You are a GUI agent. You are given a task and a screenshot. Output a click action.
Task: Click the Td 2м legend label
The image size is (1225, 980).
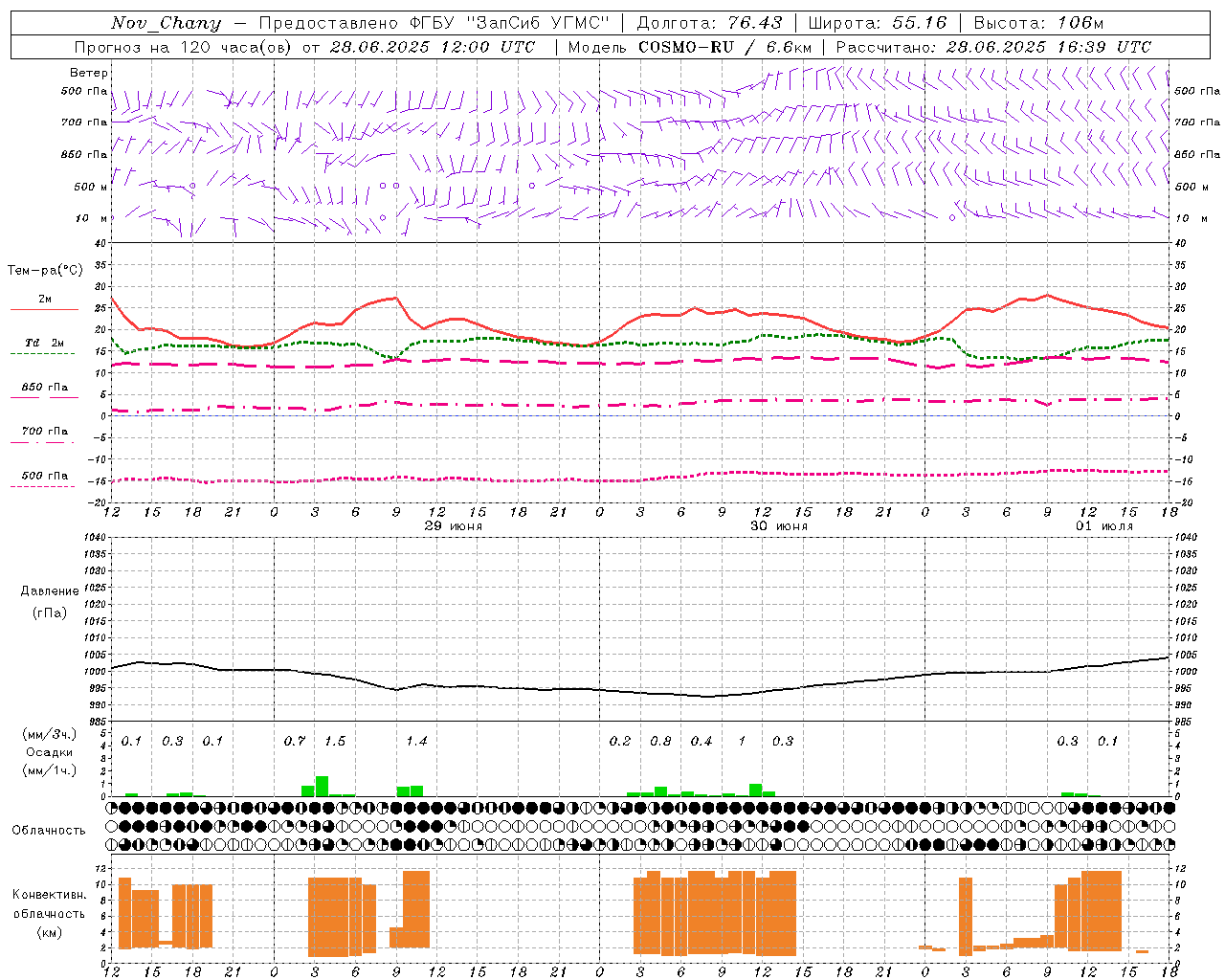[45, 343]
